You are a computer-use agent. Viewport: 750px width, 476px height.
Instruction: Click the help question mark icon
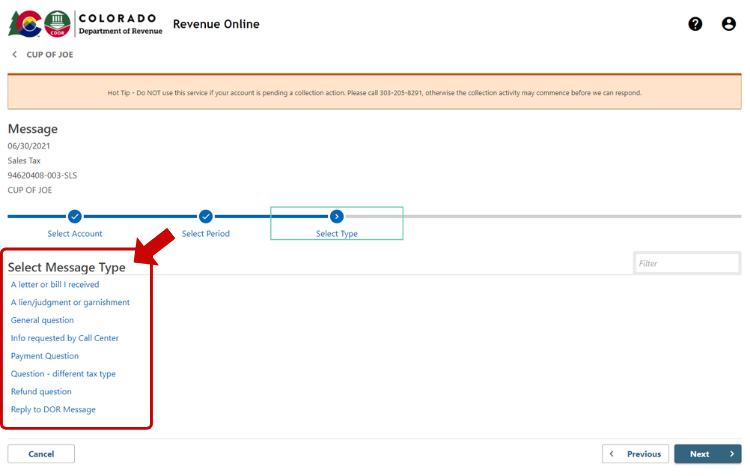tap(695, 24)
